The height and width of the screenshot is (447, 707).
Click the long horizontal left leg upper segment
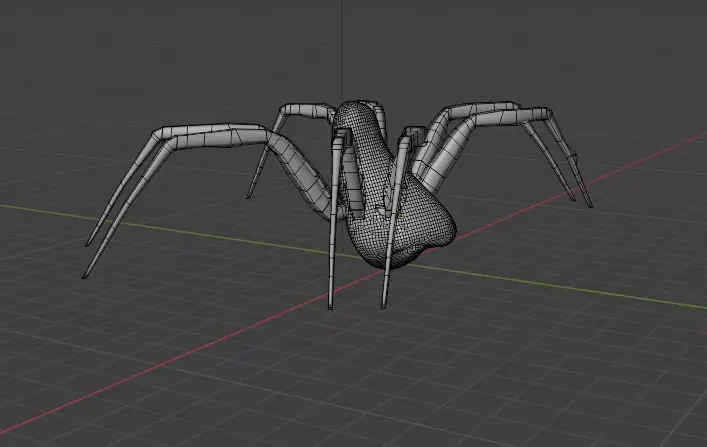[212, 135]
